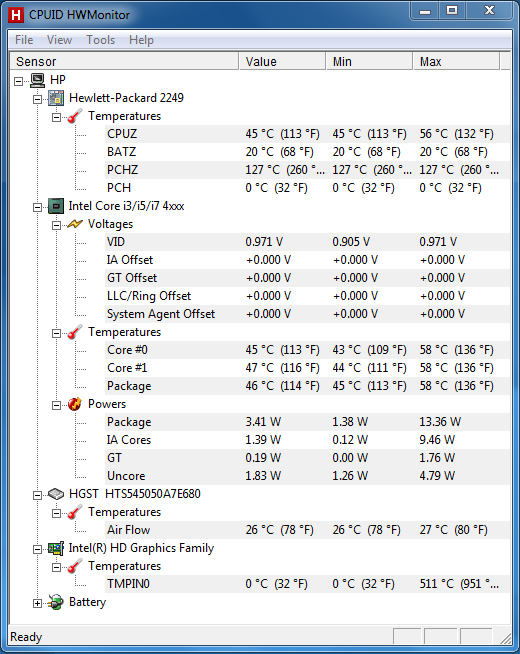Select the IA Cores power row

pos(307,440)
